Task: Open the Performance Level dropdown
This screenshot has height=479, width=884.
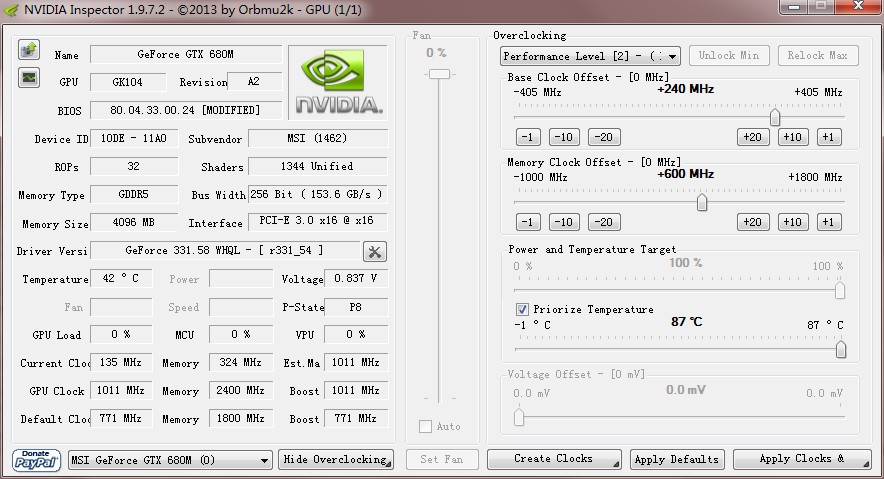Action: (x=590, y=56)
